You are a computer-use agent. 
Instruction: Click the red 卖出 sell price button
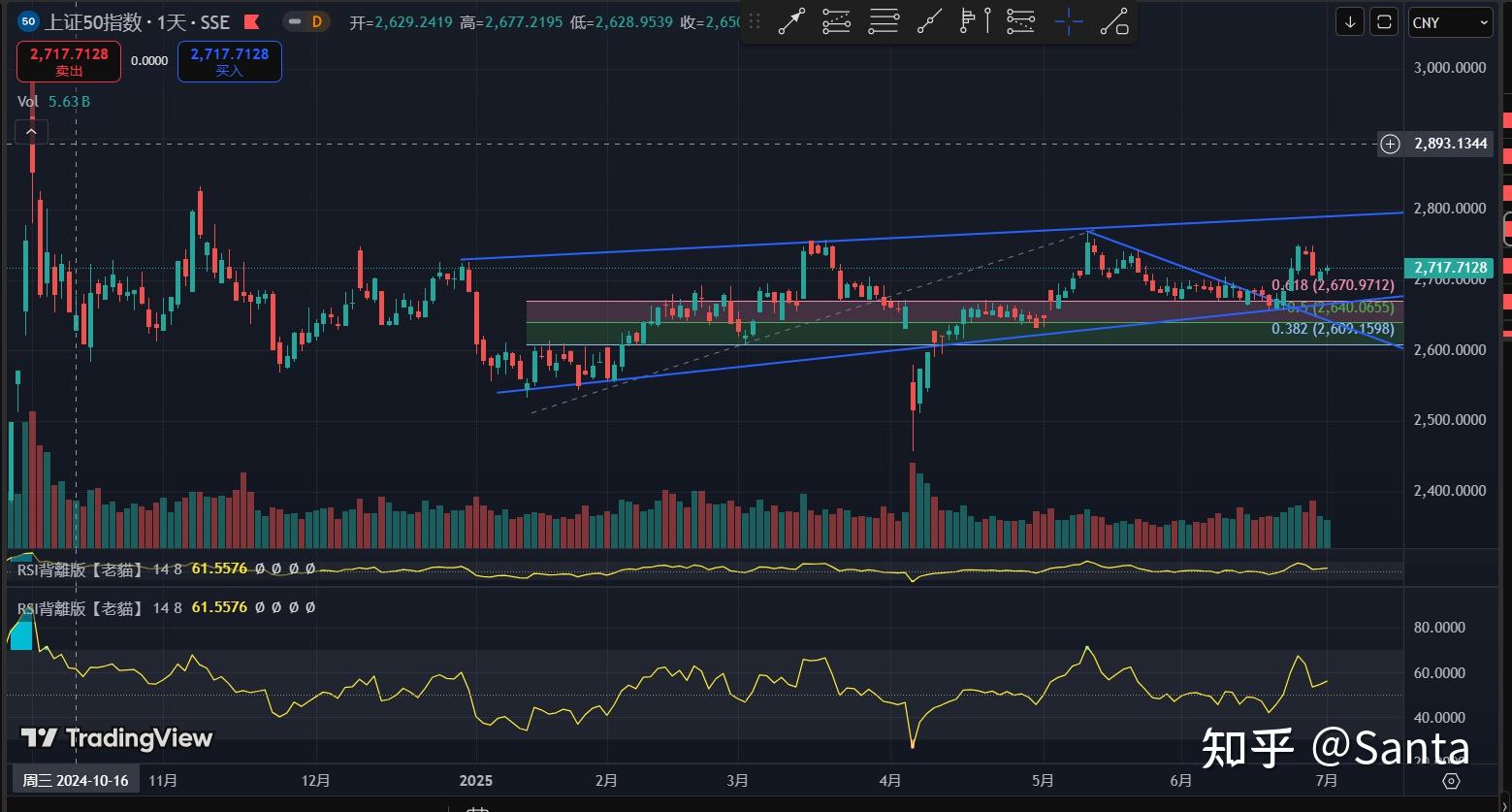[69, 61]
